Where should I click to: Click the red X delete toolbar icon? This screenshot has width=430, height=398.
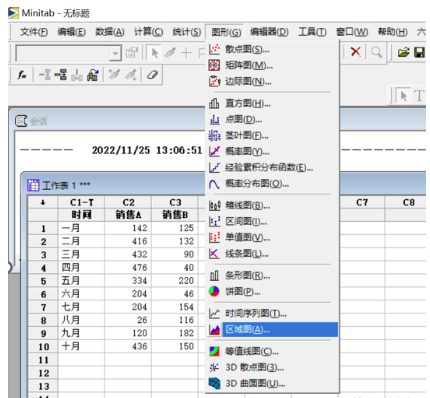(356, 52)
